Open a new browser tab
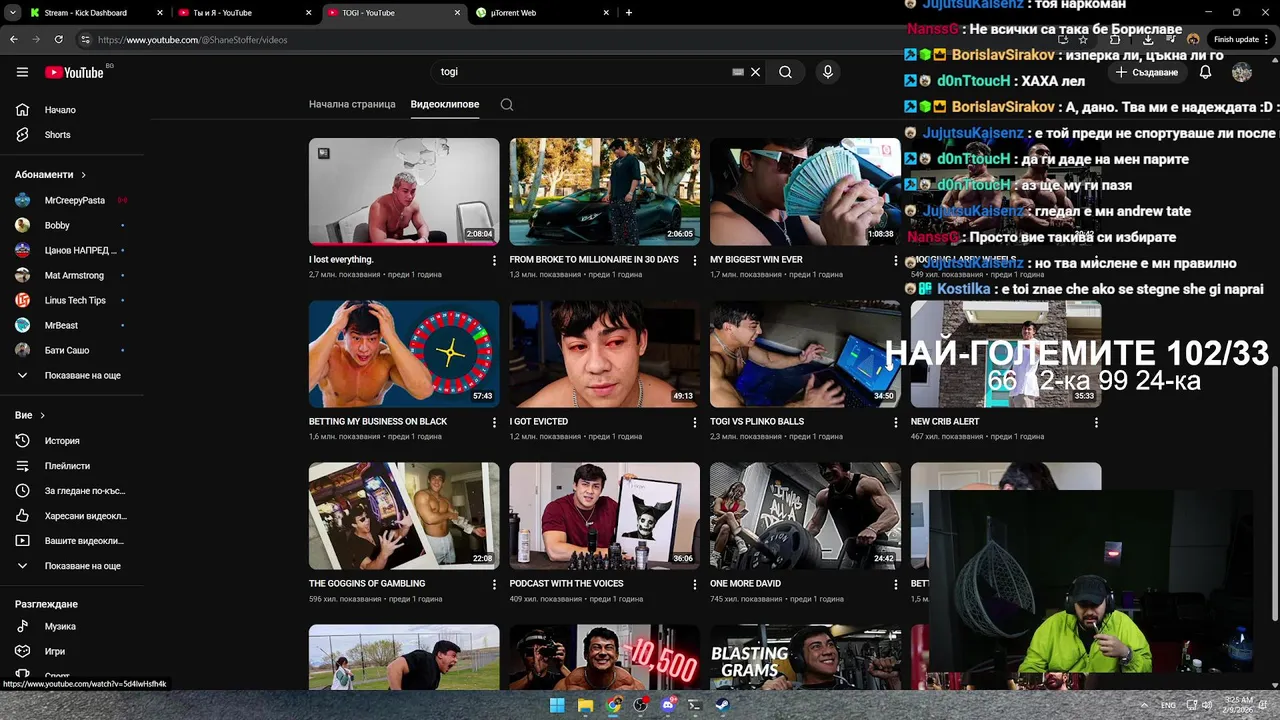Image resolution: width=1280 pixels, height=720 pixels. click(x=629, y=13)
